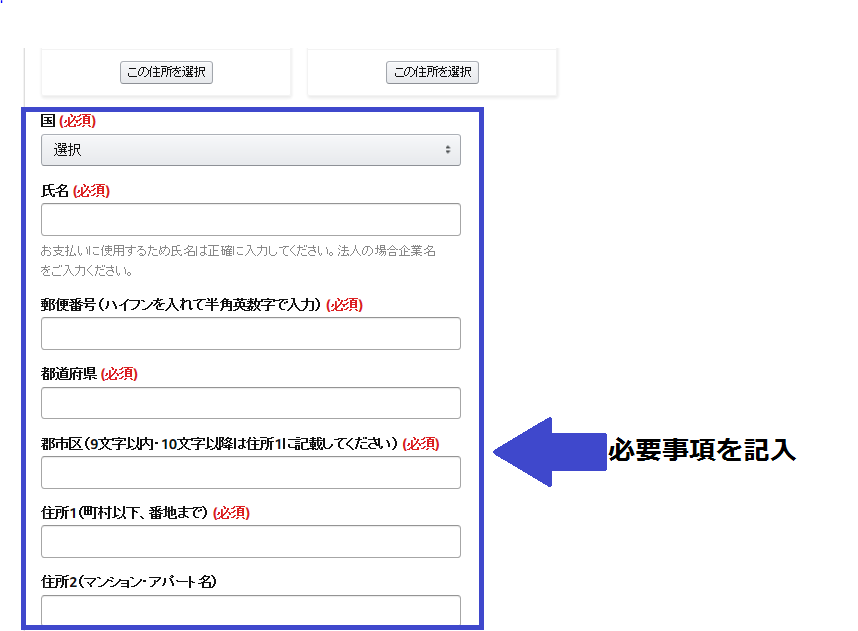Focus the 氏名 name input field
Viewport: 858px width, 631px height.
[x=250, y=219]
